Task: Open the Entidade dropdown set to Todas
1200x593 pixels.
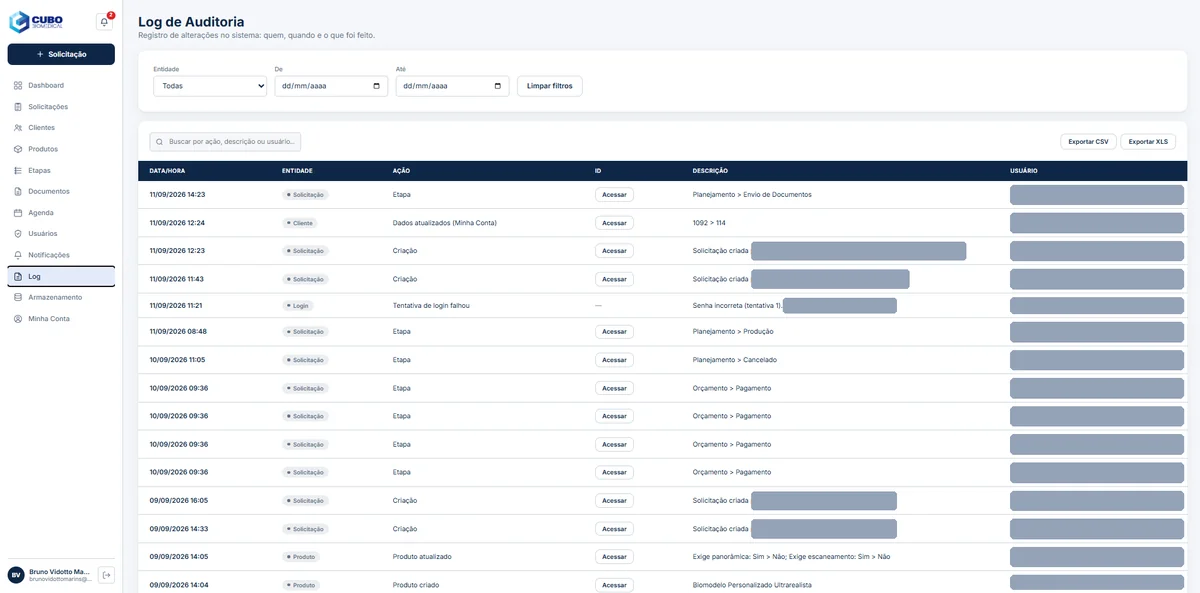Action: 210,86
